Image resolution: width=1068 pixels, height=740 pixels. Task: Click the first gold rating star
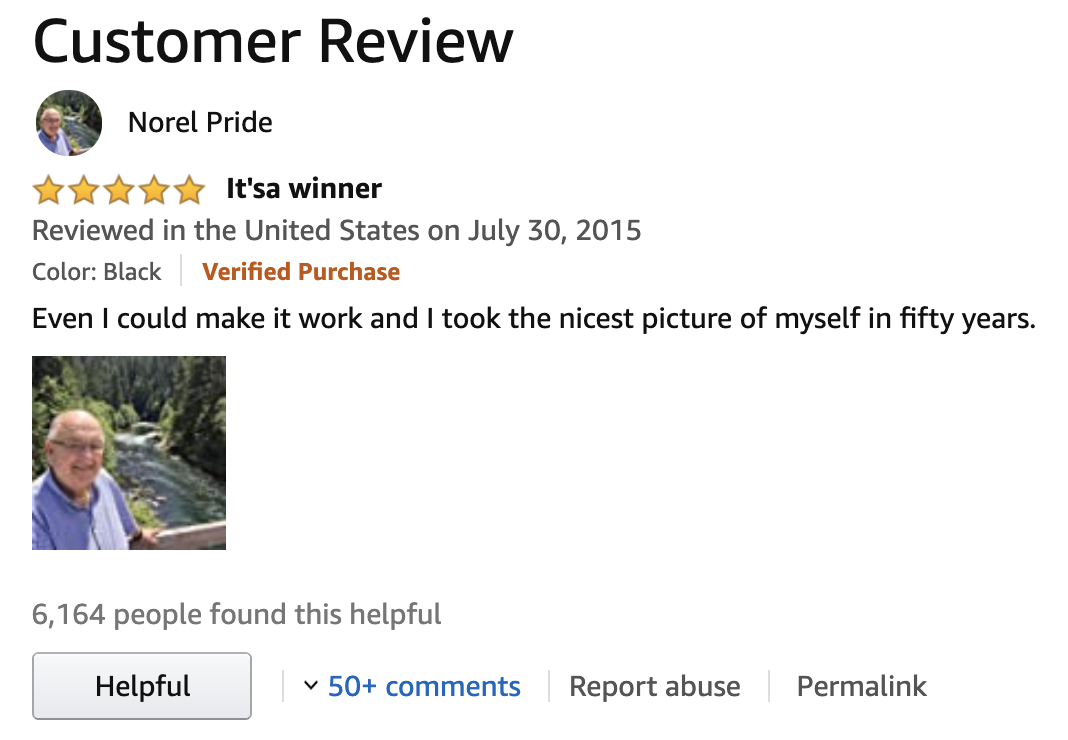(49, 189)
